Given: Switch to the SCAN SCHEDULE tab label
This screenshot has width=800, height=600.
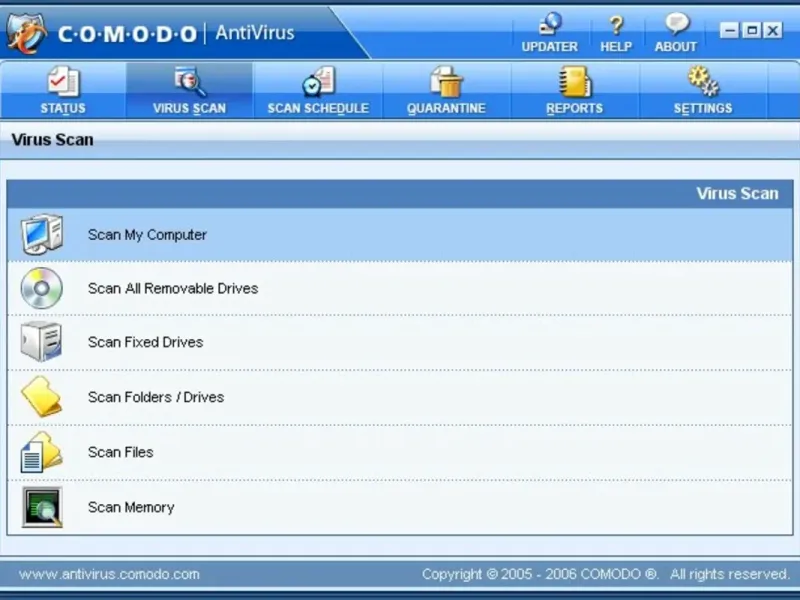Looking at the screenshot, I should click(318, 108).
